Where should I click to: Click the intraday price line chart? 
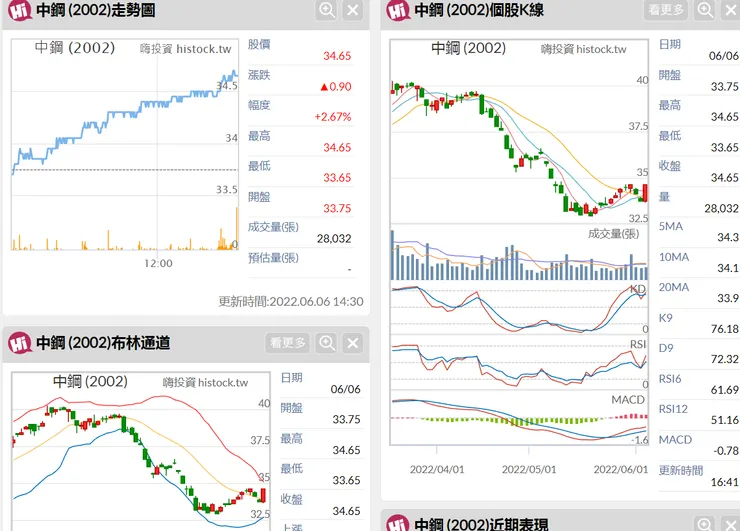tap(125, 130)
